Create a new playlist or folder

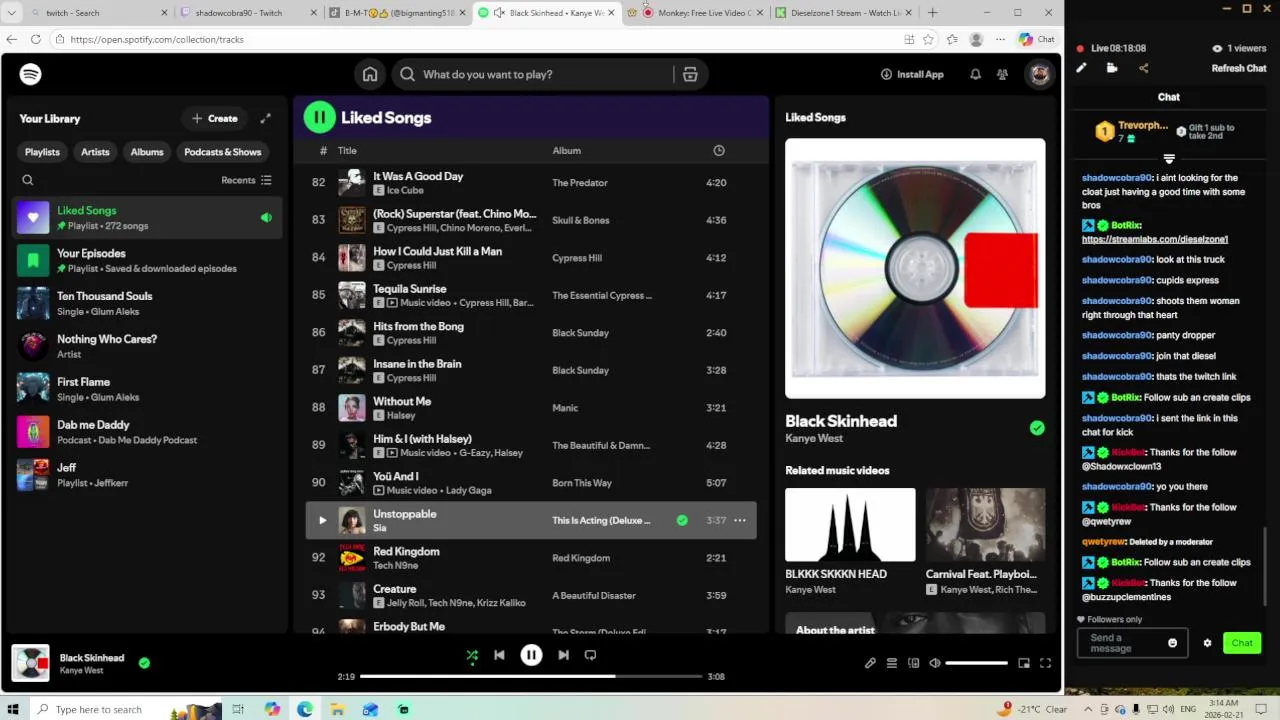(215, 118)
